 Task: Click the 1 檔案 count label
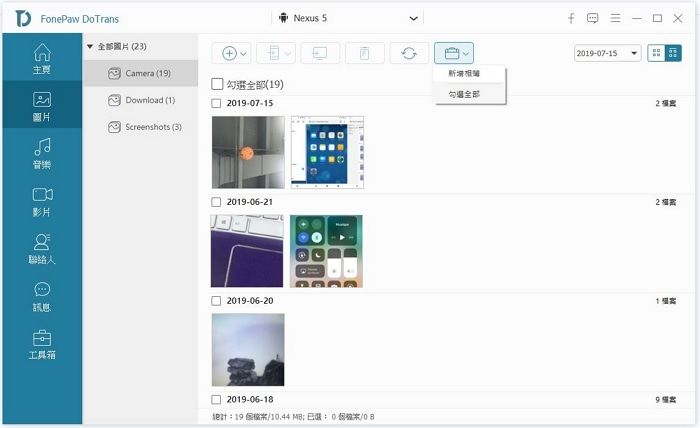pyautogui.click(x=666, y=301)
